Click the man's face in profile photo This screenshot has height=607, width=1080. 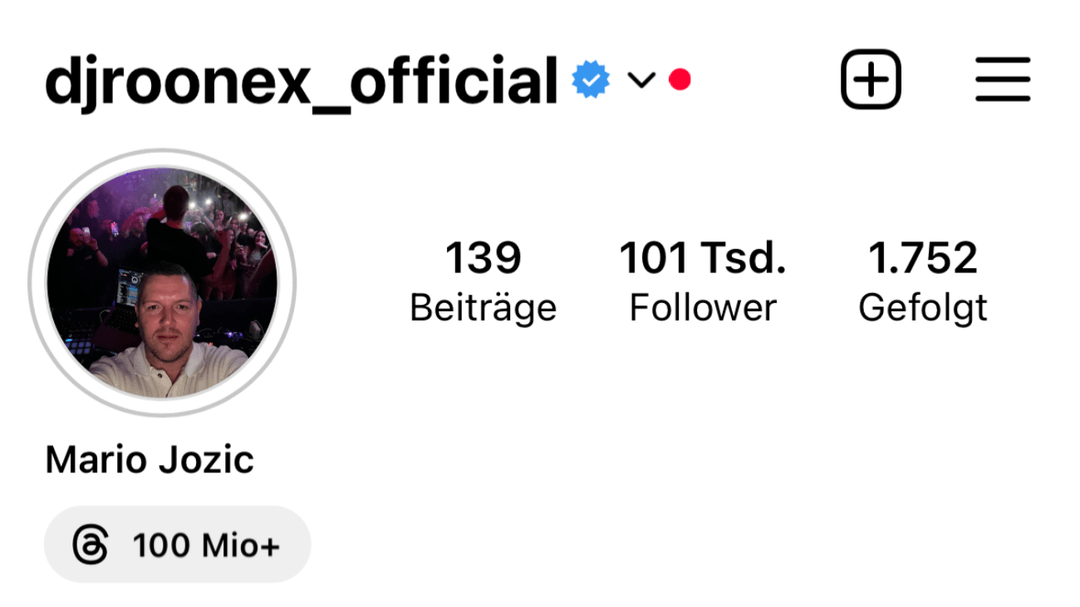167,310
